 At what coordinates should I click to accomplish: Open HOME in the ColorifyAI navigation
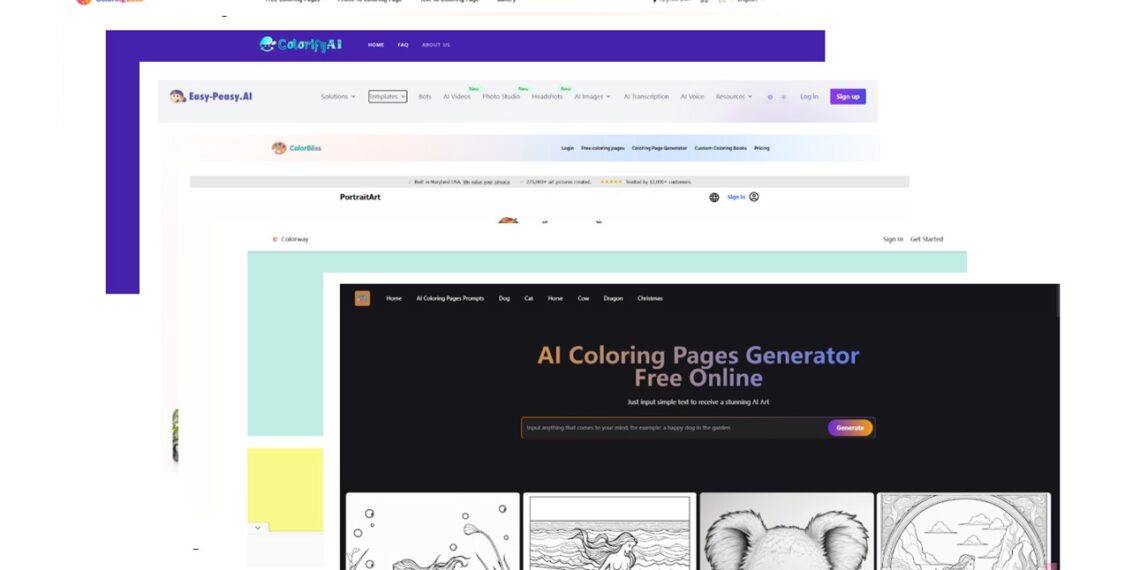[376, 45]
